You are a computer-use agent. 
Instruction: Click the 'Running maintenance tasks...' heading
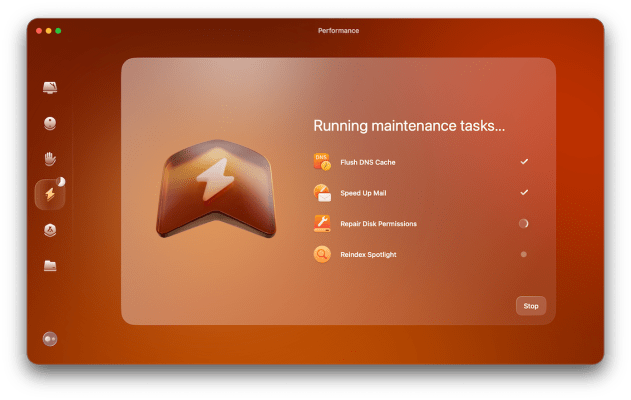409,126
